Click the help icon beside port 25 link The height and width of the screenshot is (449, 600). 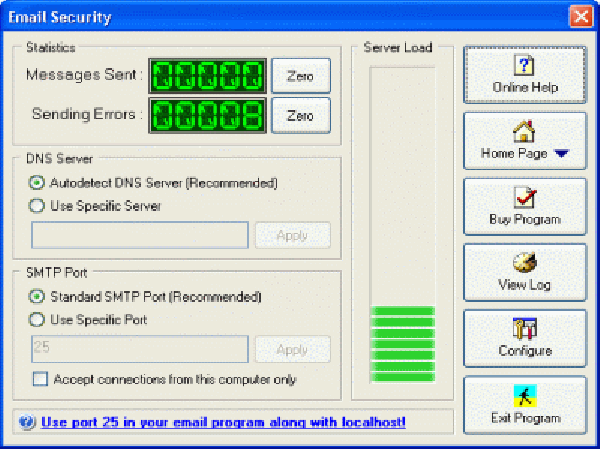tap(27, 422)
